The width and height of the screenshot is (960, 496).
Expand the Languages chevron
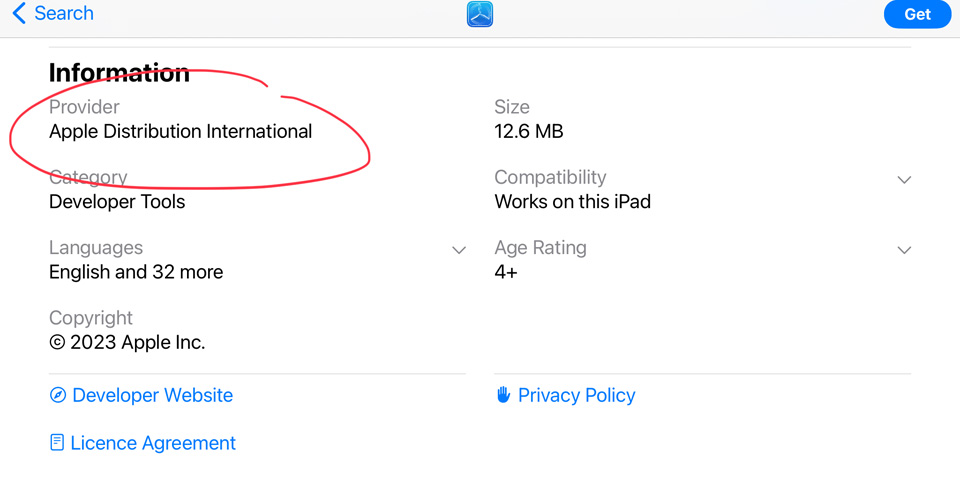[x=459, y=250]
